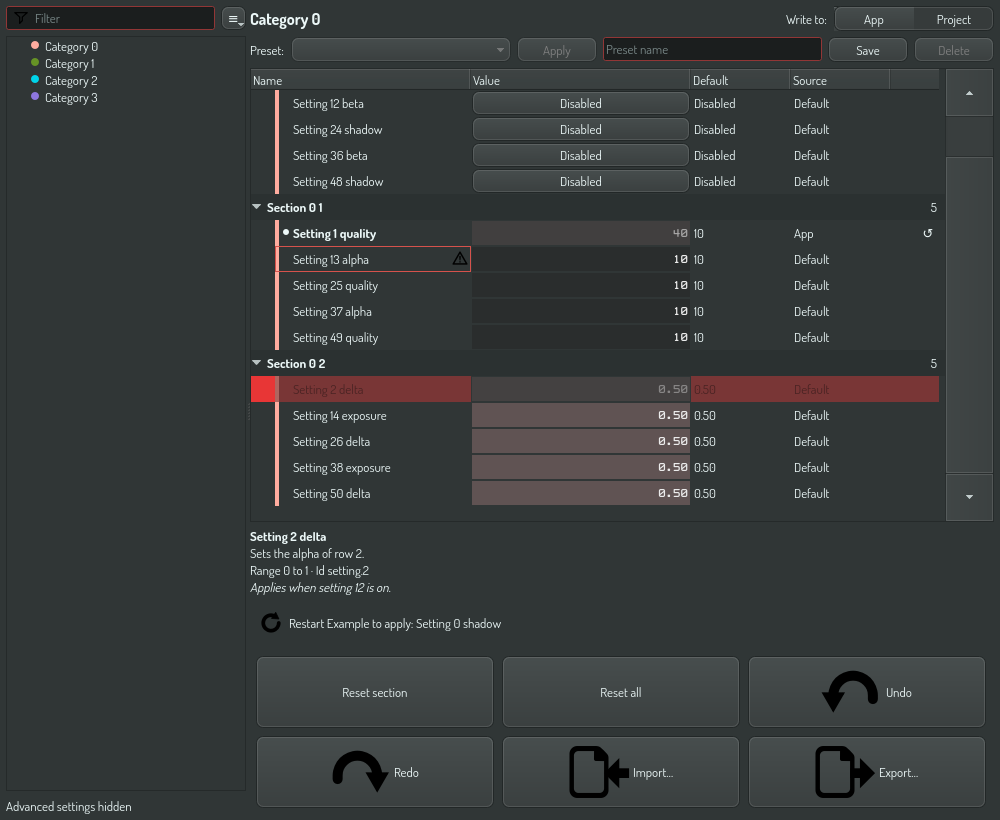Click Setting 49 quality value field
Viewport: 1000px width, 820px height.
[580, 337]
